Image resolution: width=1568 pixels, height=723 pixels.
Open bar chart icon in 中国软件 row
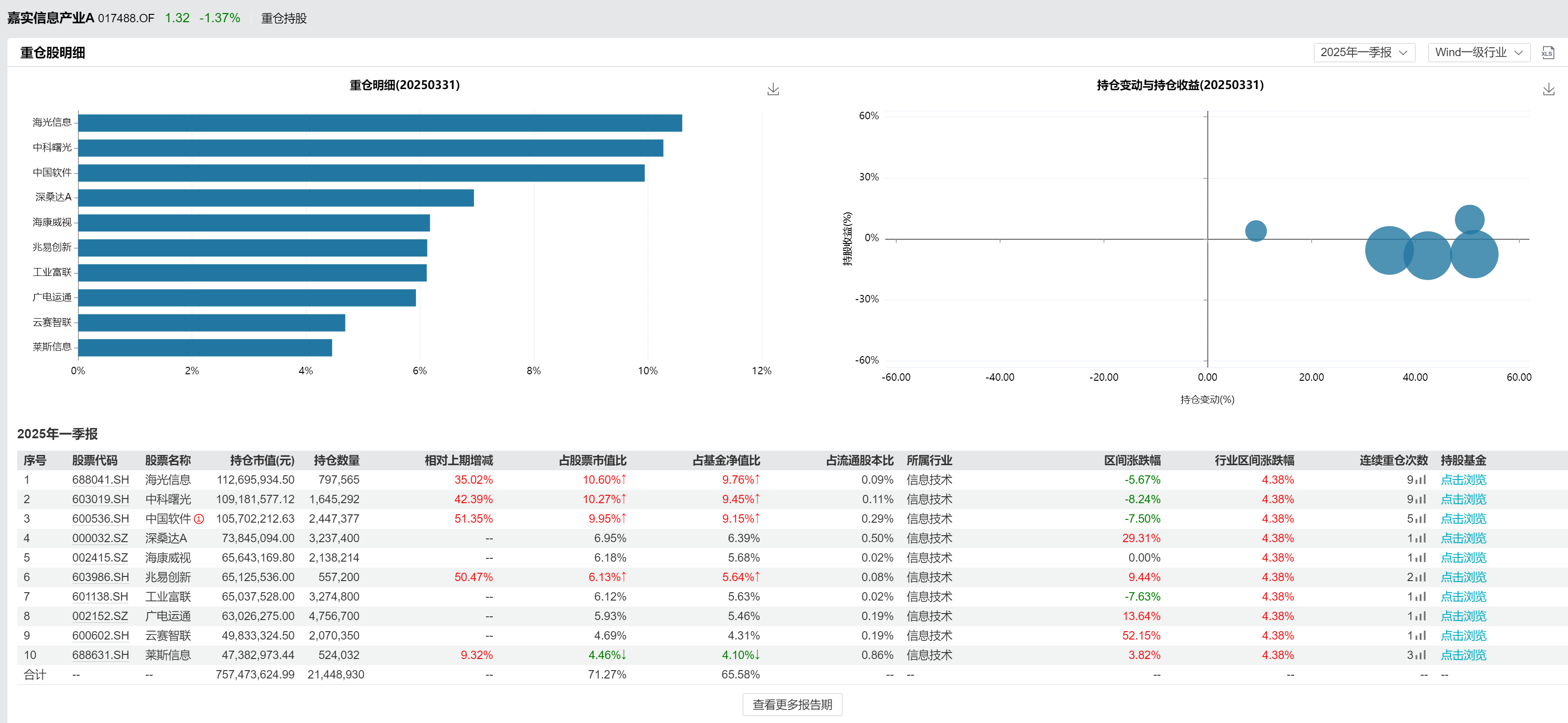[1421, 519]
